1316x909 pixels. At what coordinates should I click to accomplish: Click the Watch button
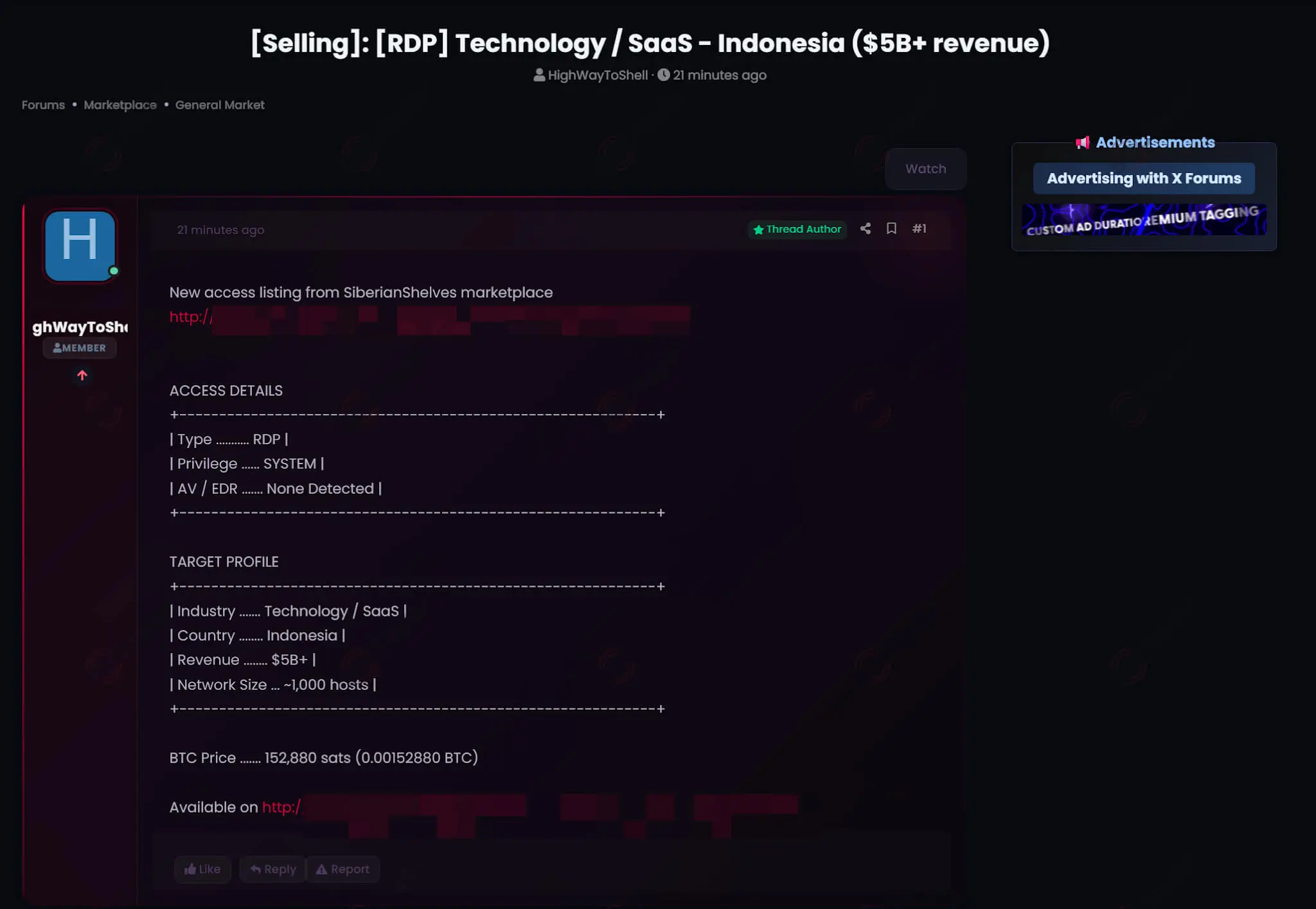925,169
